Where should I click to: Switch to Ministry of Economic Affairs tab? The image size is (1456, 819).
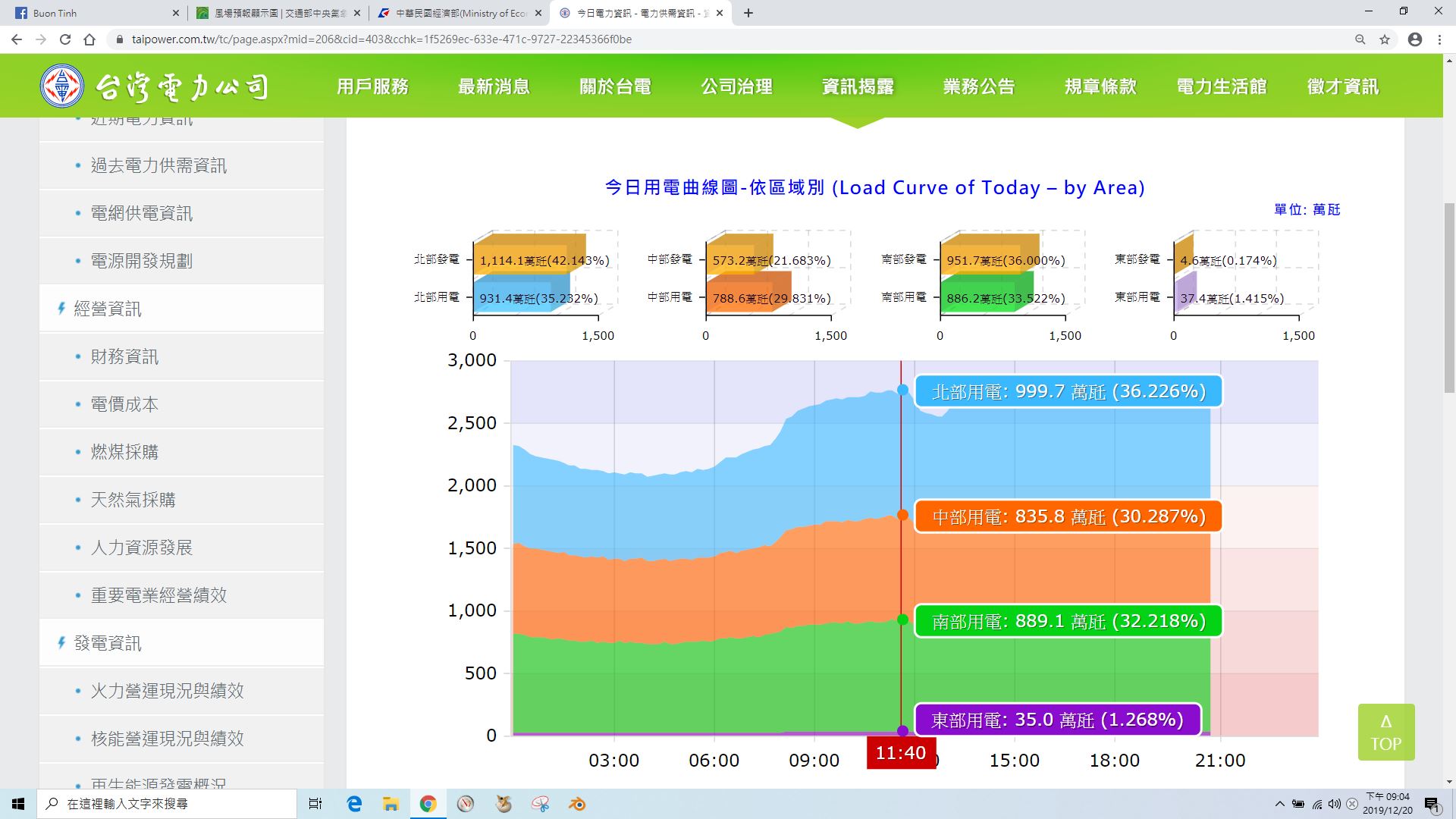(x=460, y=13)
